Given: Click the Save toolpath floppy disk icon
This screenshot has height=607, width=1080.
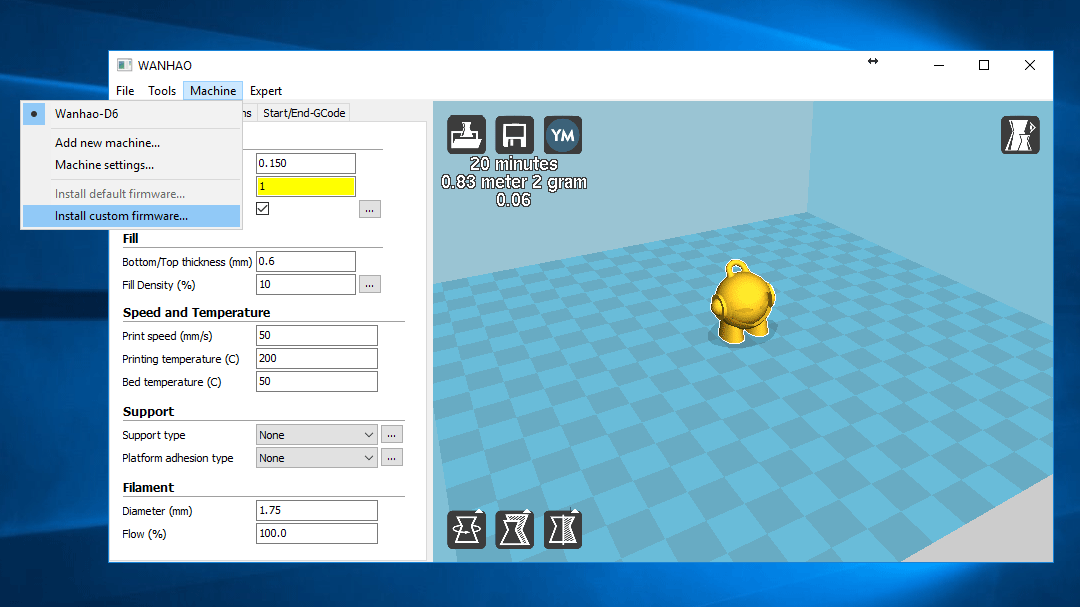Looking at the screenshot, I should [515, 135].
